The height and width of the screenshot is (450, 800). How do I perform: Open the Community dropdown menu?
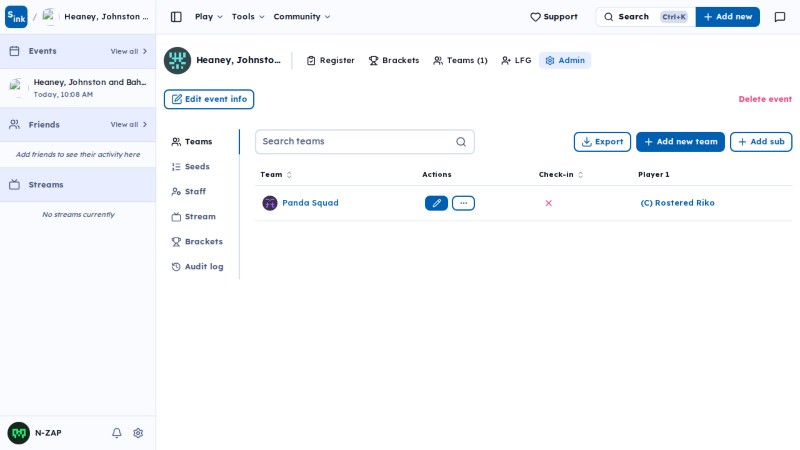point(302,17)
